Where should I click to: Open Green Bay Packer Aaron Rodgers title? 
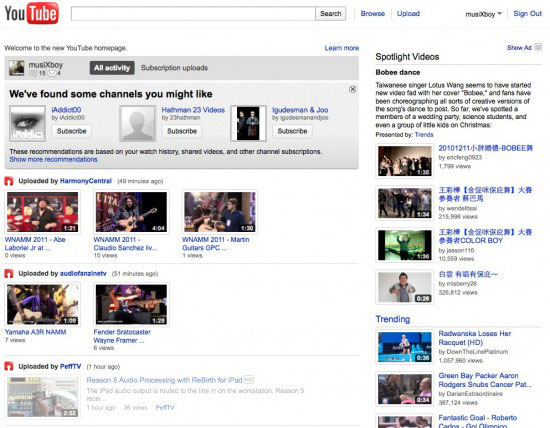coord(485,380)
